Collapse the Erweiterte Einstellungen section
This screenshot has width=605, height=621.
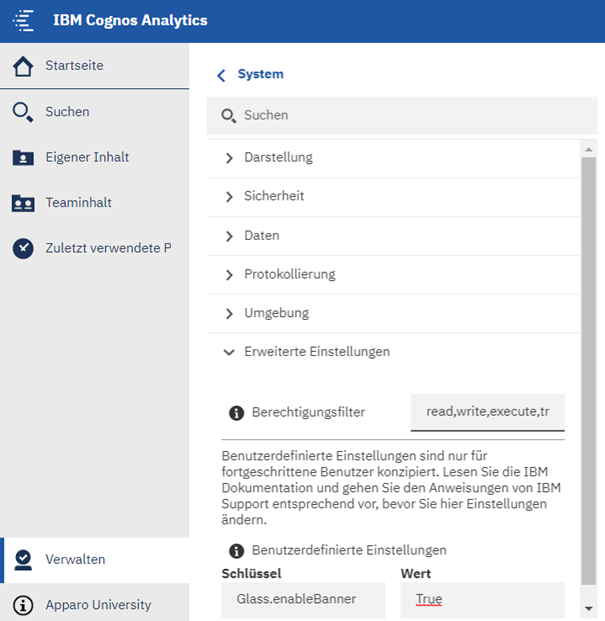tap(230, 352)
